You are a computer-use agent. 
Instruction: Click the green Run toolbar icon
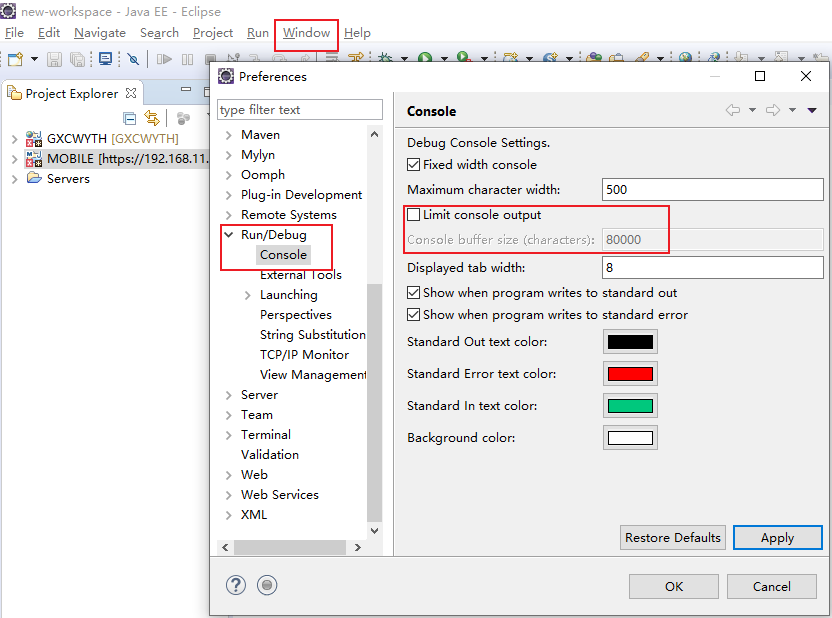(x=424, y=57)
